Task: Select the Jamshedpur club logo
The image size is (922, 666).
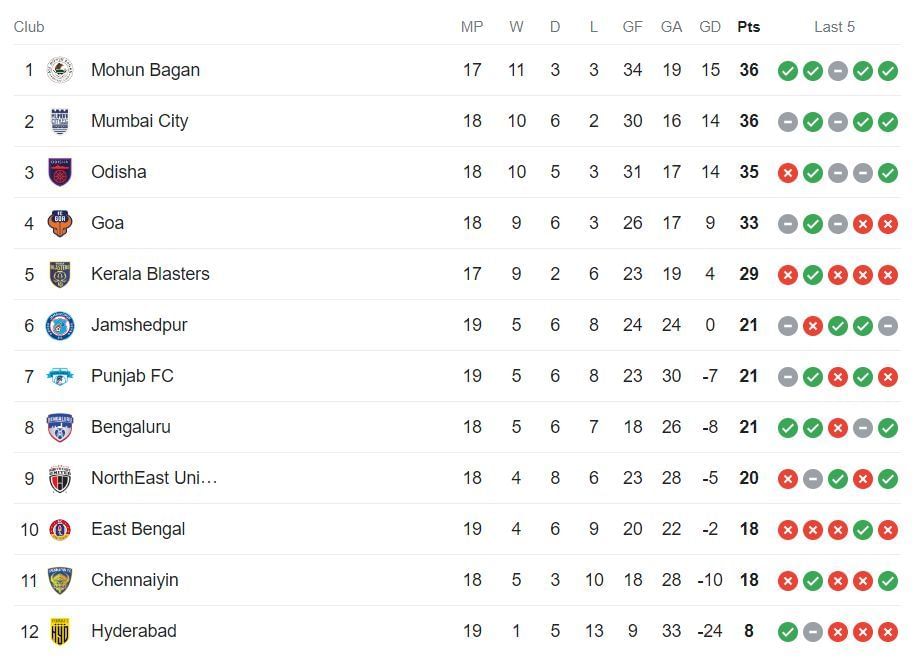Action: pos(60,325)
